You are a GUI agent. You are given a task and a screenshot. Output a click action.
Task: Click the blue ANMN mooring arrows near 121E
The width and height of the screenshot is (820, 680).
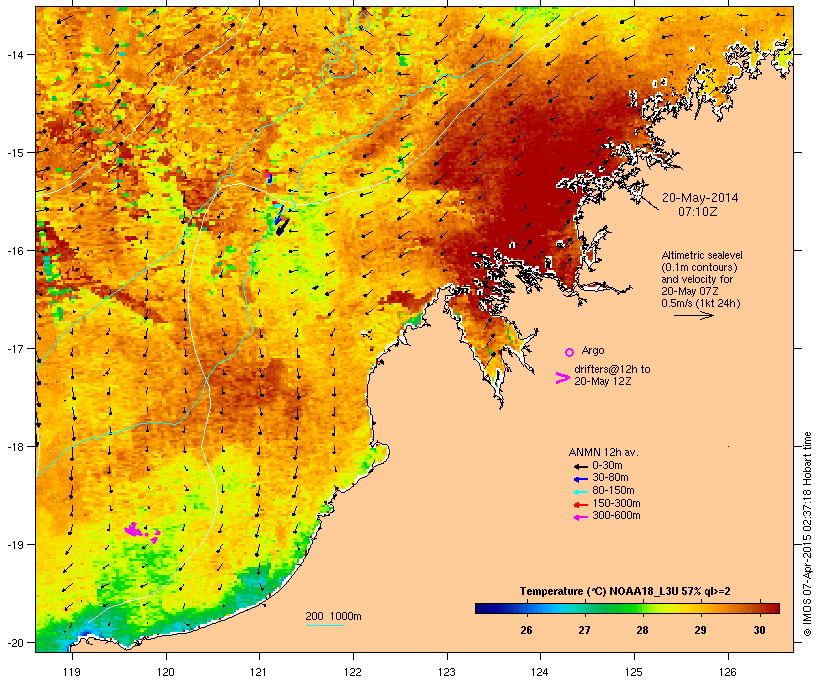point(281,220)
